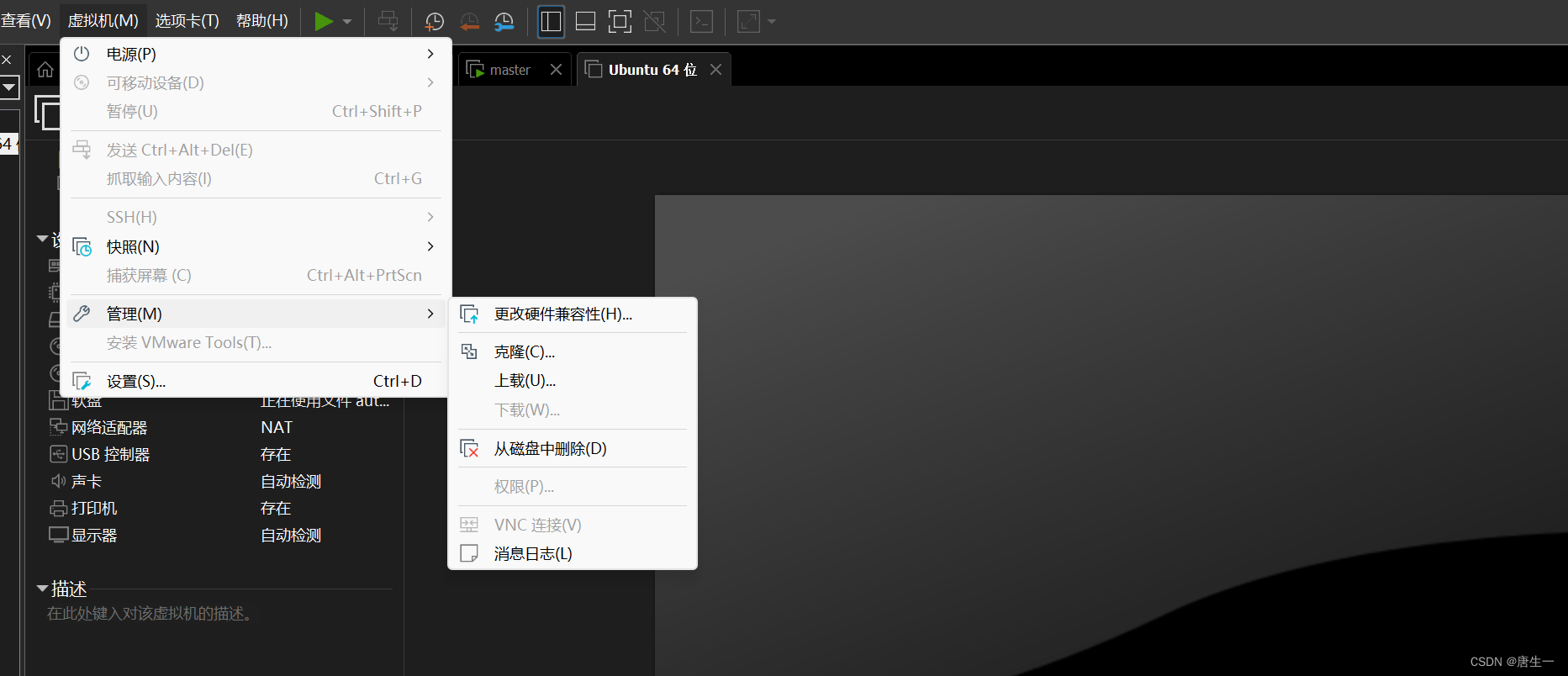Image resolution: width=1568 pixels, height=676 pixels.
Task: Select 克隆(C)... in the submenu
Action: coord(572,351)
